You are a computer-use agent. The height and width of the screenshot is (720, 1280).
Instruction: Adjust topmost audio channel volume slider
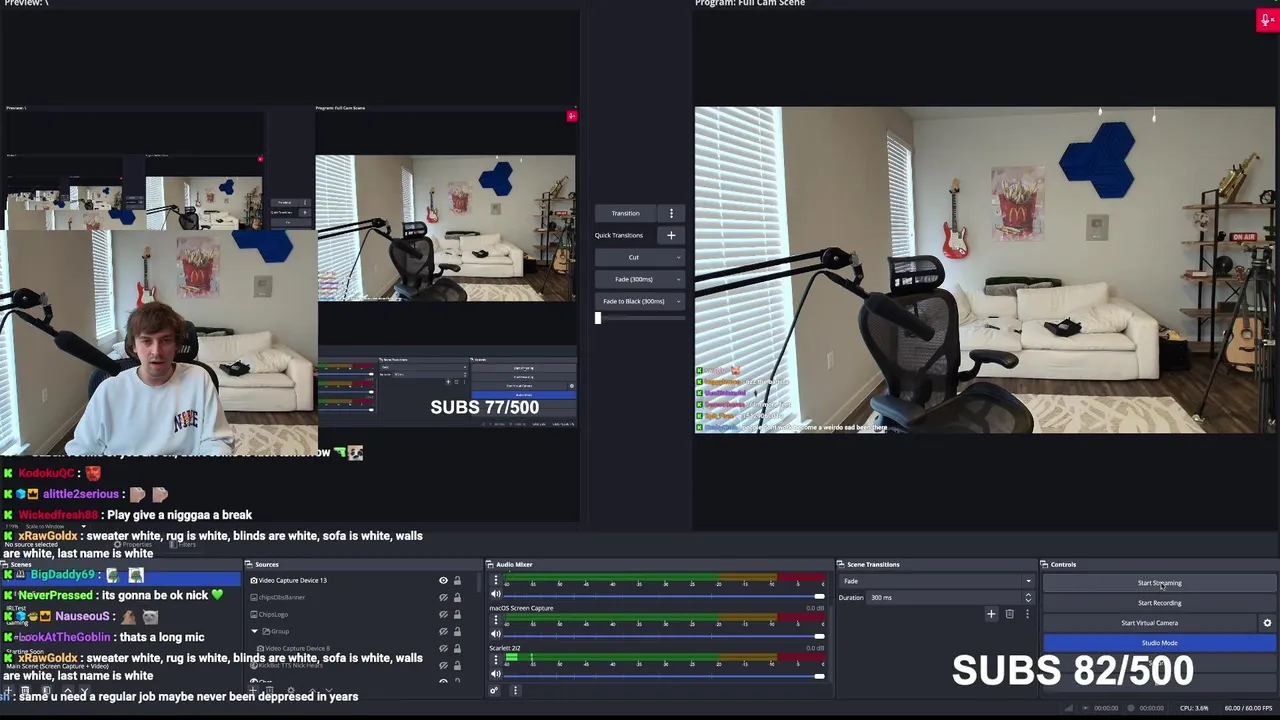click(664, 594)
